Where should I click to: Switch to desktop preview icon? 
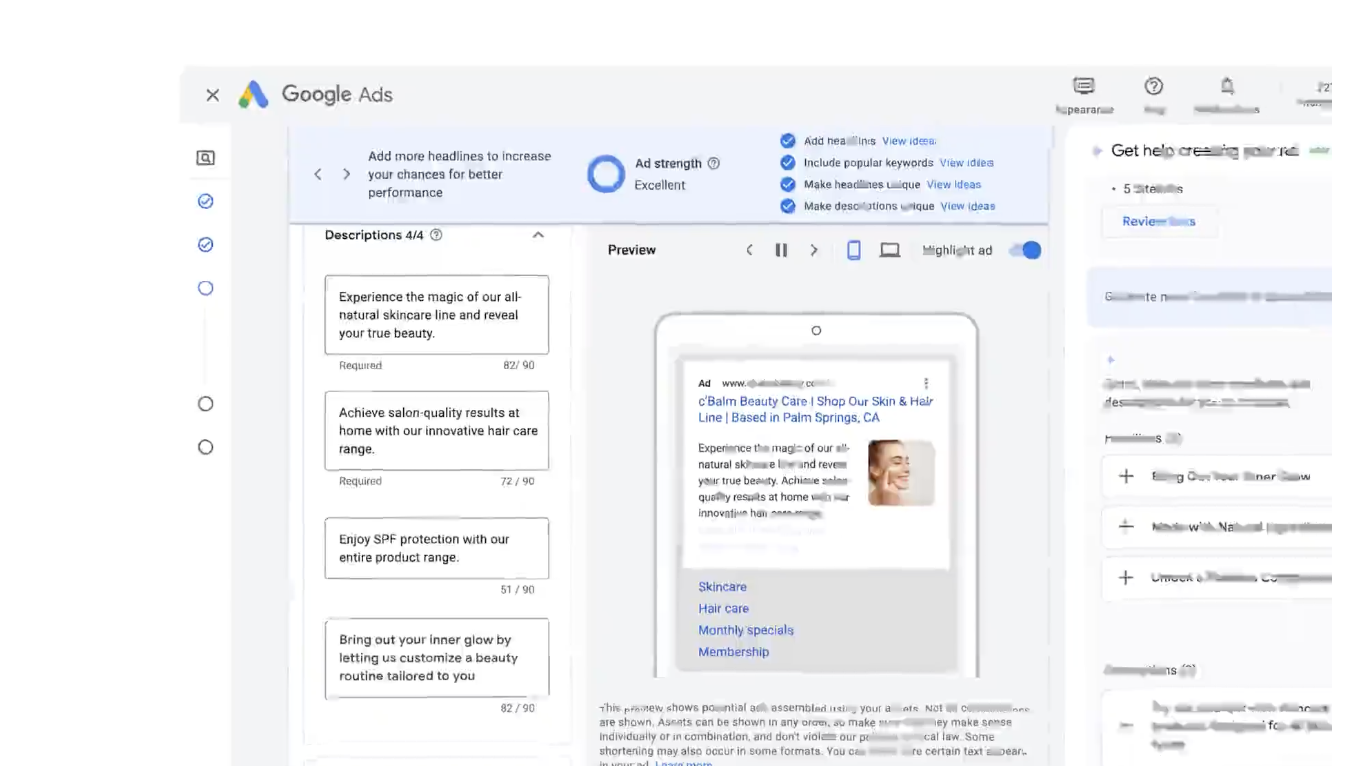[x=889, y=250]
